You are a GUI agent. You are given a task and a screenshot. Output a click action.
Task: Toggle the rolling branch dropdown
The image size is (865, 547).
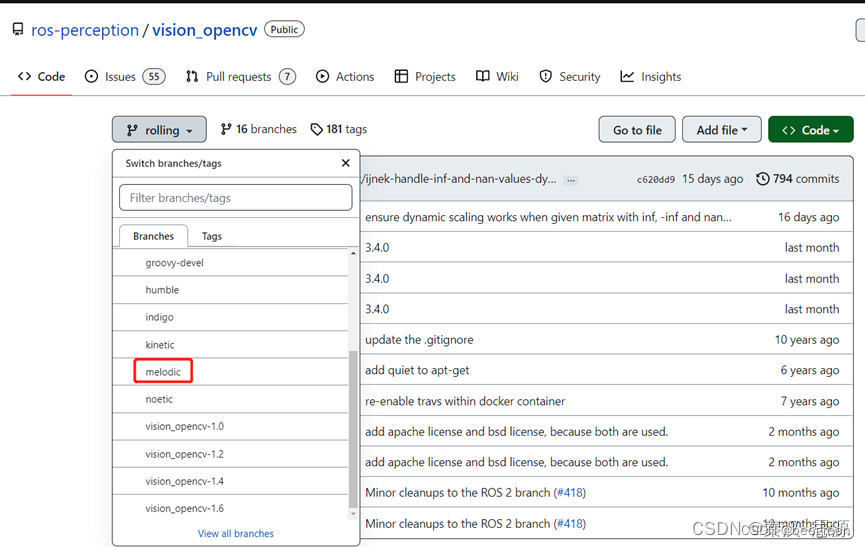click(159, 130)
